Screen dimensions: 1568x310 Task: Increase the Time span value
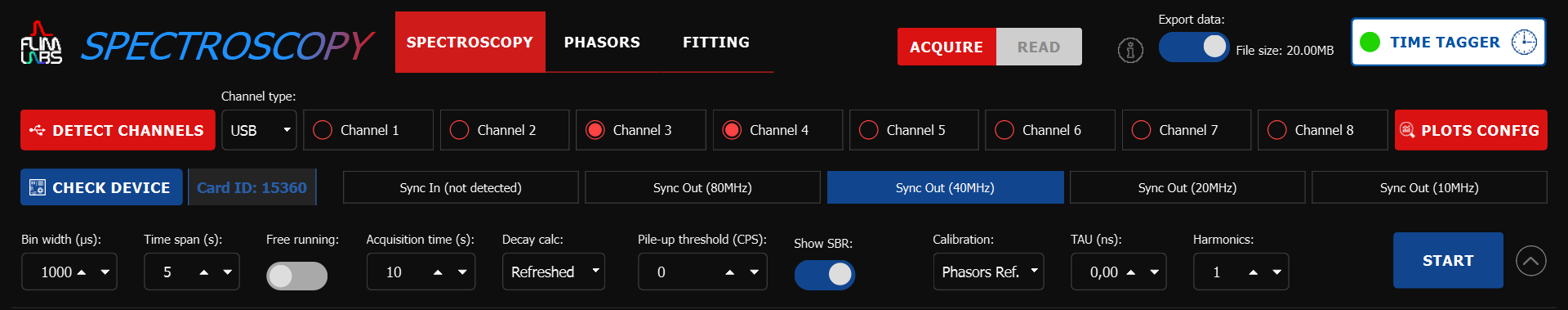click(204, 272)
